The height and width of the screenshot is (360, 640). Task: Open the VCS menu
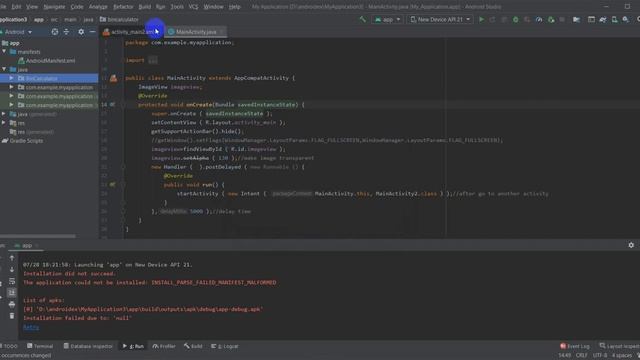pyautogui.click(x=193, y=7)
